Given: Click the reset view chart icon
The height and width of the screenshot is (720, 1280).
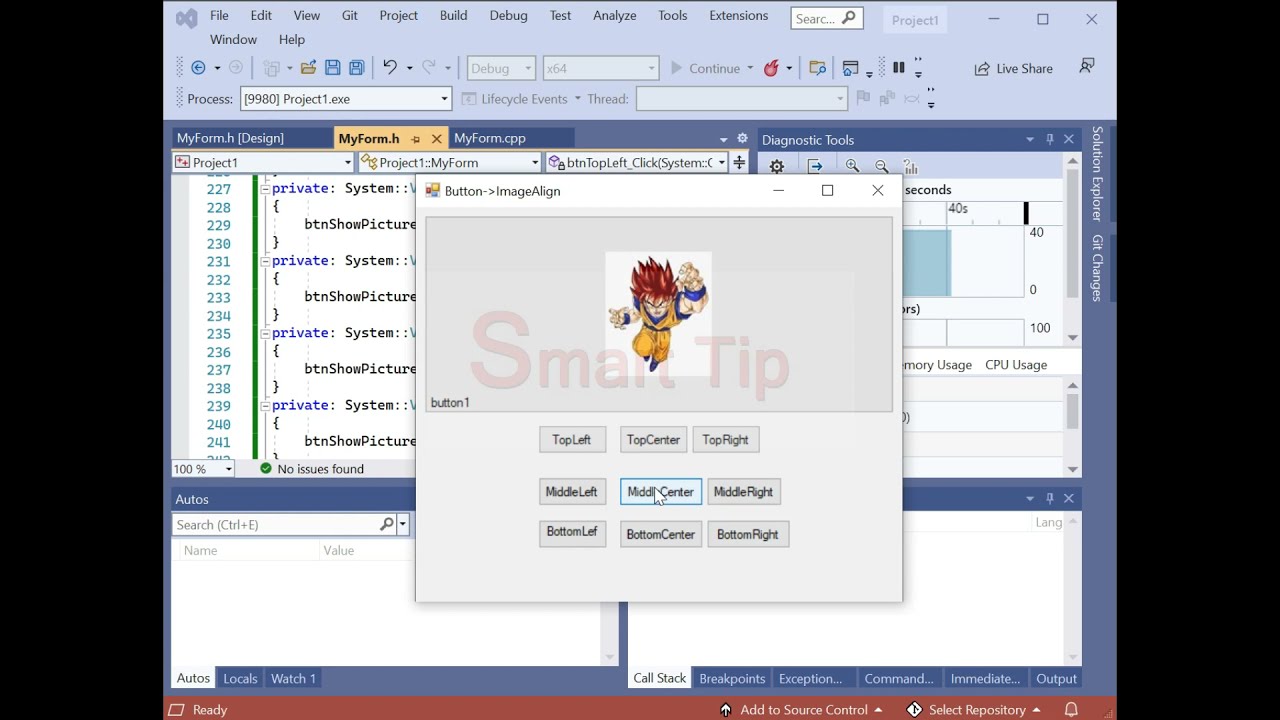Looking at the screenshot, I should [911, 166].
